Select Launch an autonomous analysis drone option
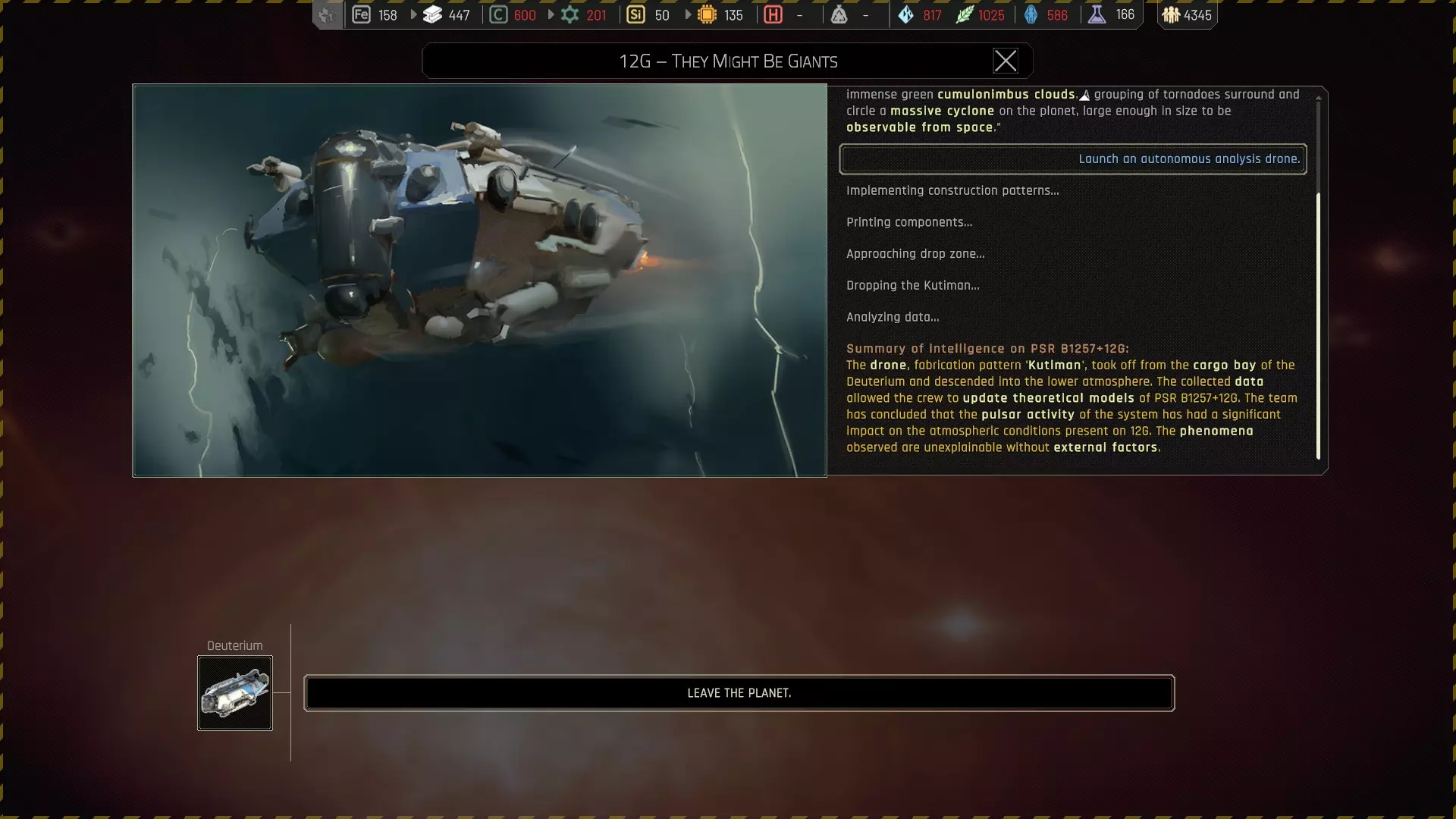 [1072, 159]
